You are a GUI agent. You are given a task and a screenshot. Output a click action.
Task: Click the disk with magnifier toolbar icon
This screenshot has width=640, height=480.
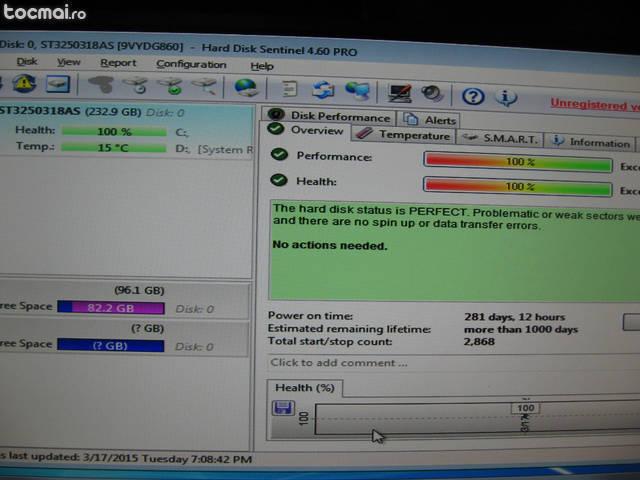204,87
